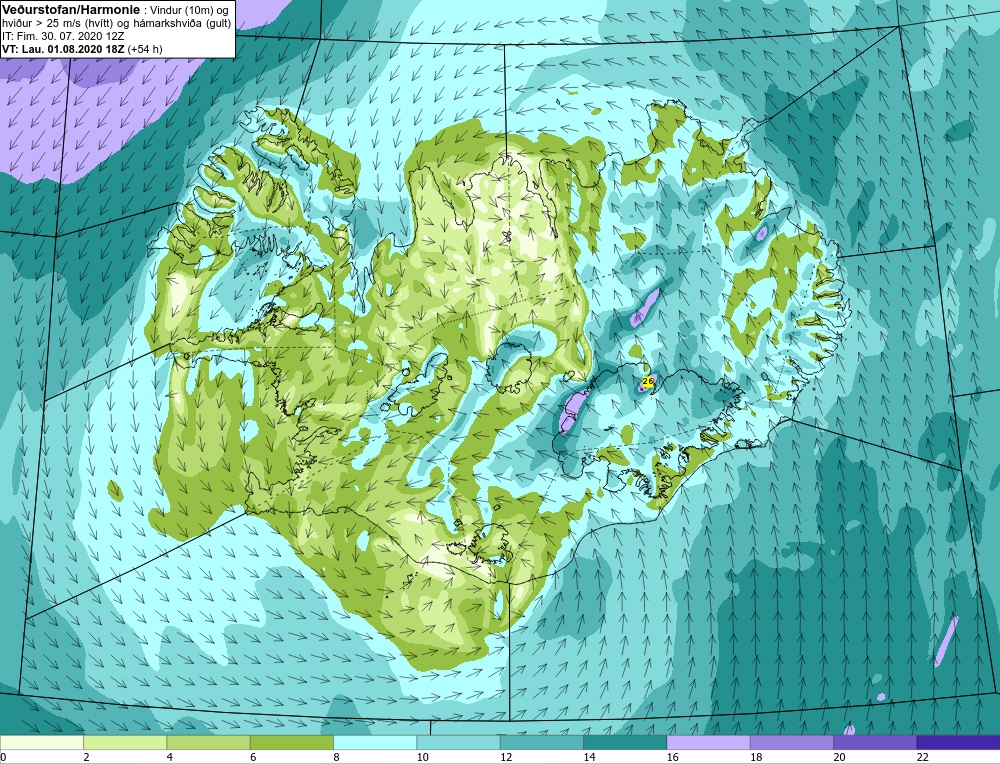The width and height of the screenshot is (1000, 764).
Task: Select the 14–16 m/s dark teal swatch
Action: [625, 743]
